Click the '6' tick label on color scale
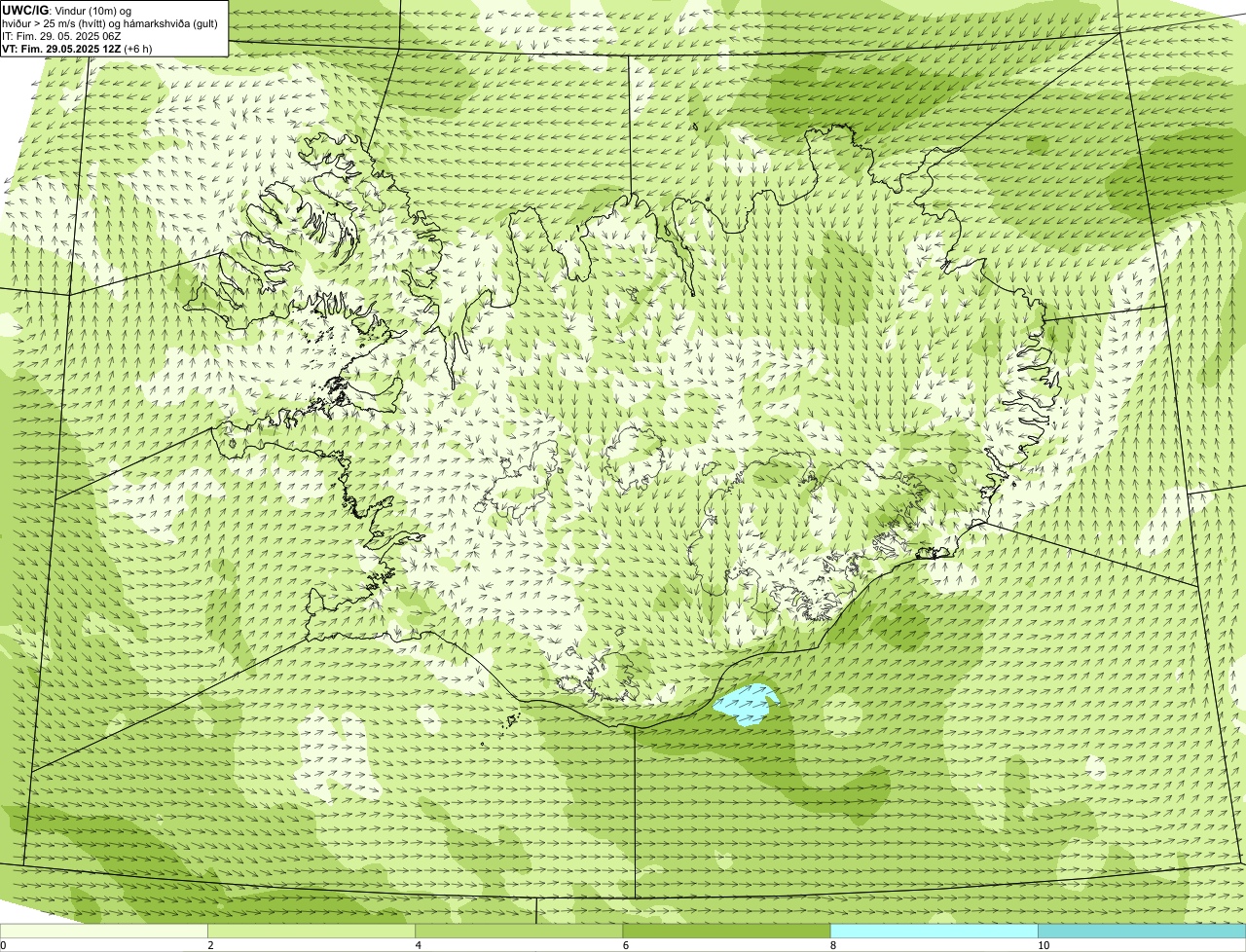Viewport: 1246px width, 952px height. click(625, 945)
